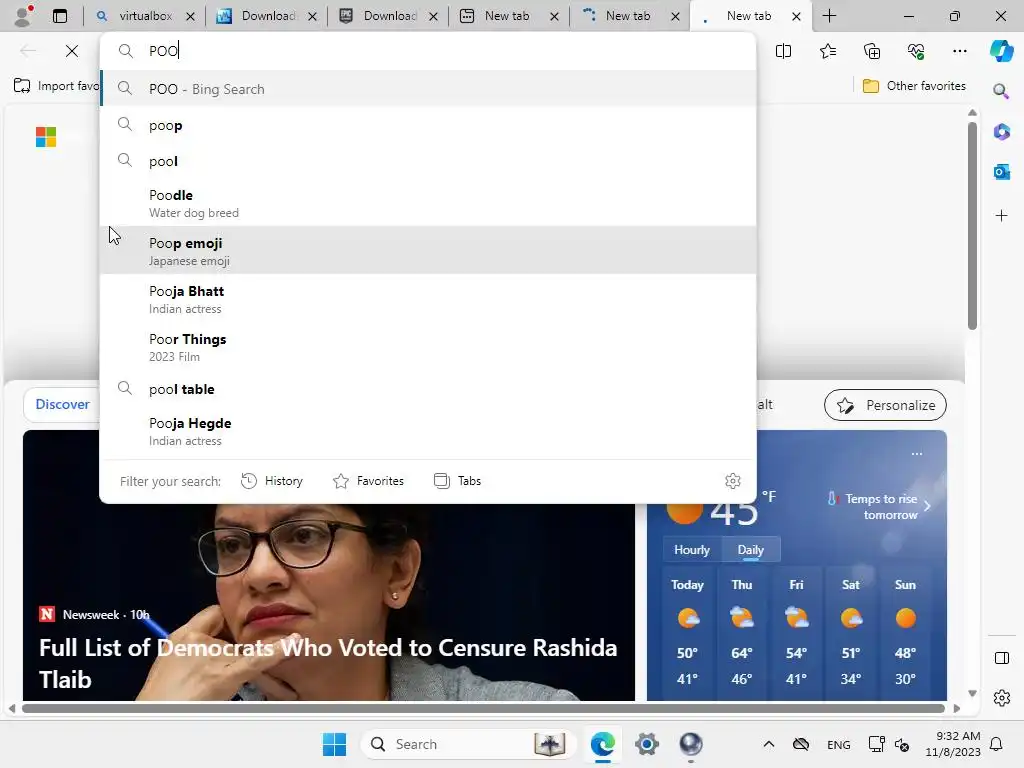Select 'POO - Bing Search' suggestion
This screenshot has height=768, width=1024.
(428, 89)
